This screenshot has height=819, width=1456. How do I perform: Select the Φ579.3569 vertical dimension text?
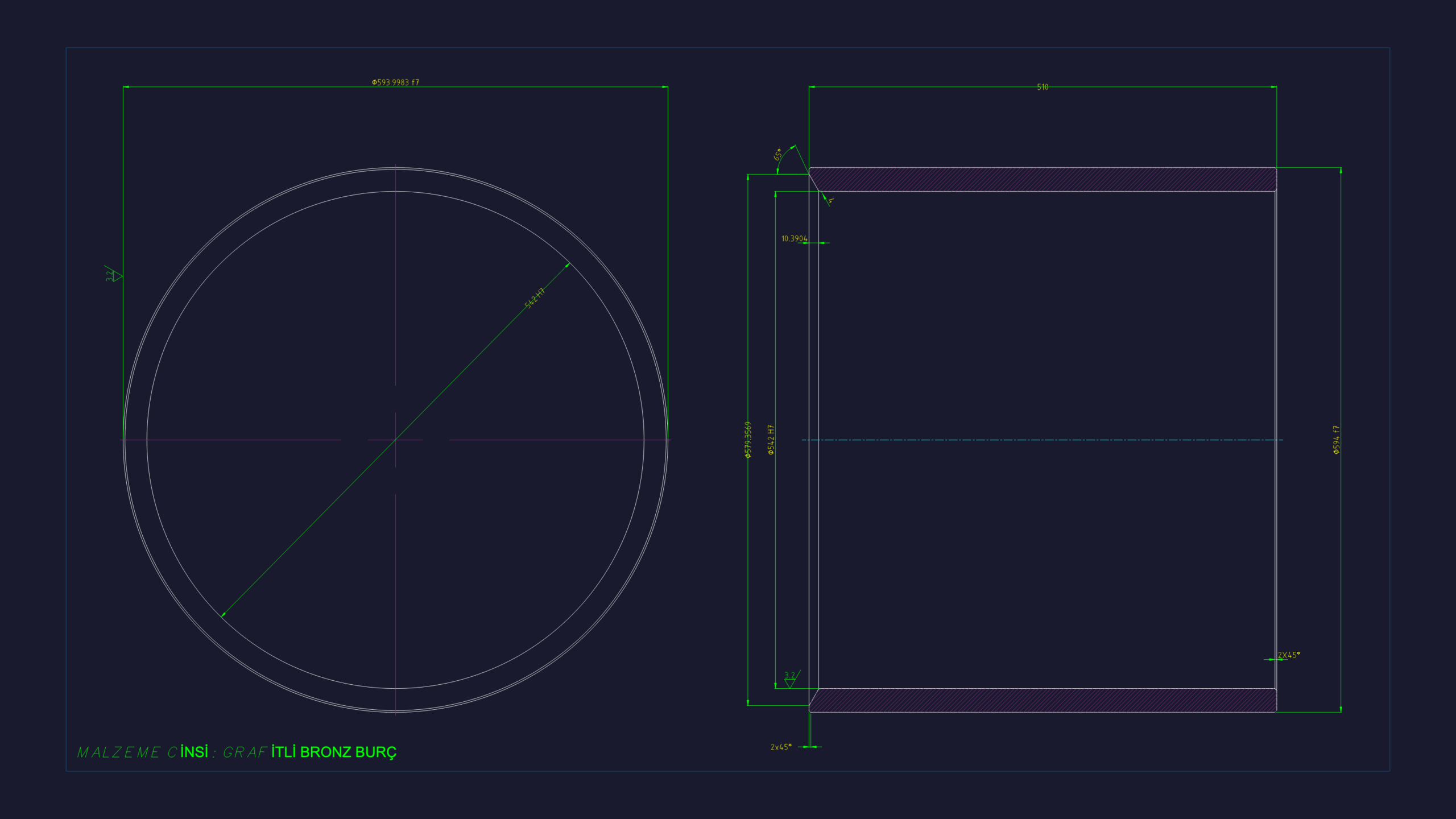point(748,440)
